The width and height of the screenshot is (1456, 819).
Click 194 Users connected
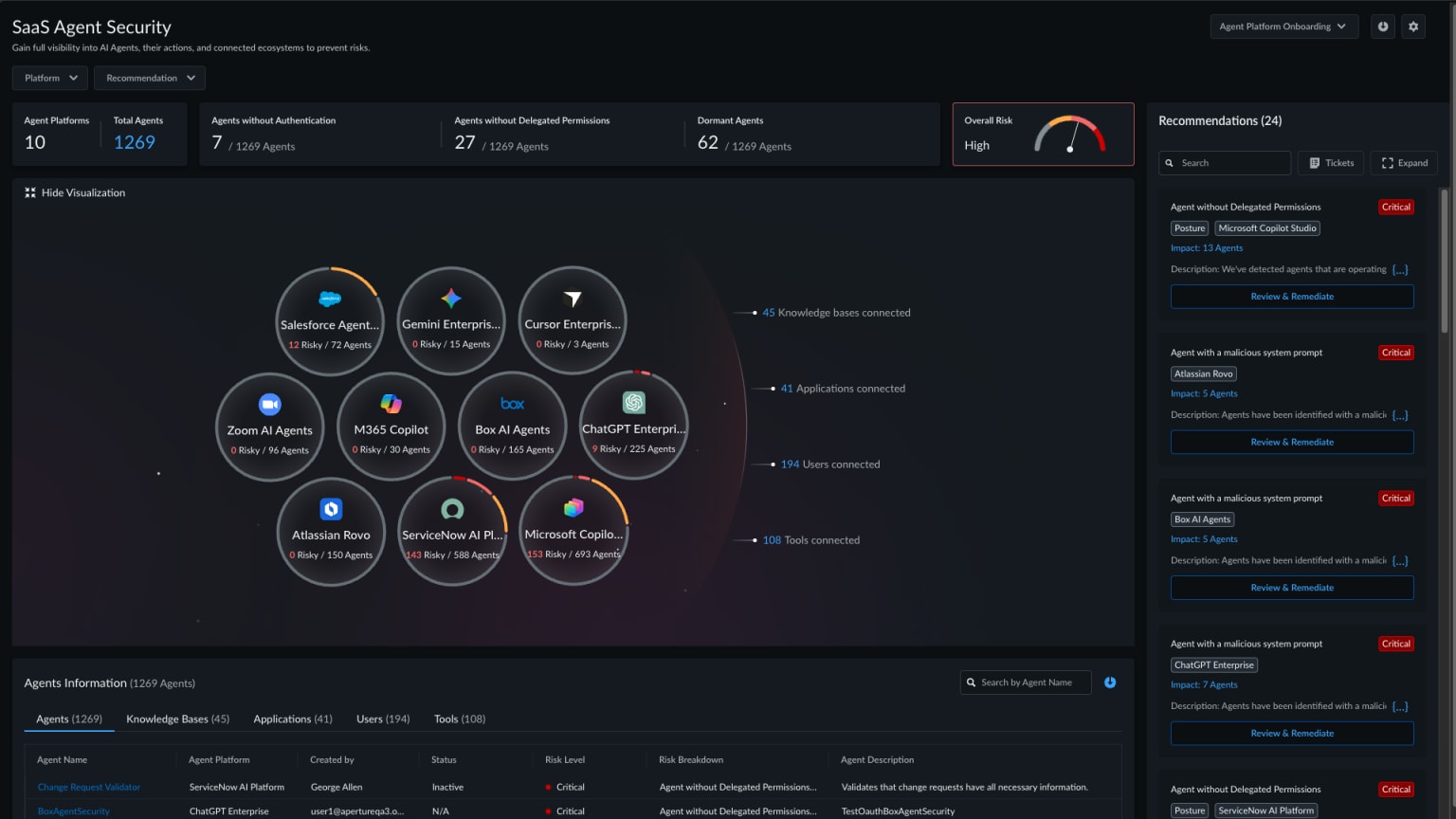(830, 464)
